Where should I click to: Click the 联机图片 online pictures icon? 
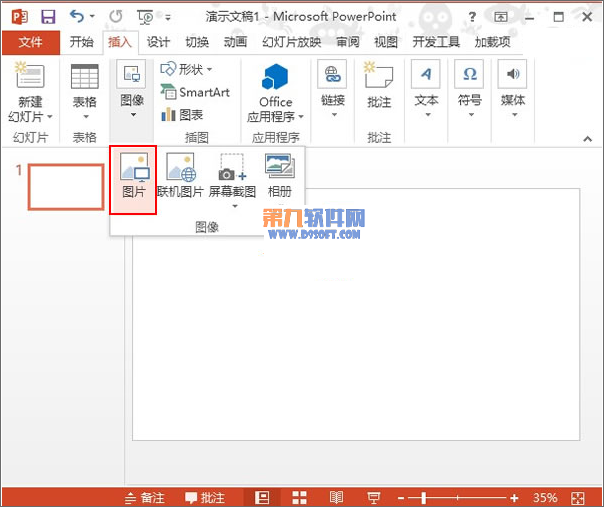pyautogui.click(x=180, y=177)
